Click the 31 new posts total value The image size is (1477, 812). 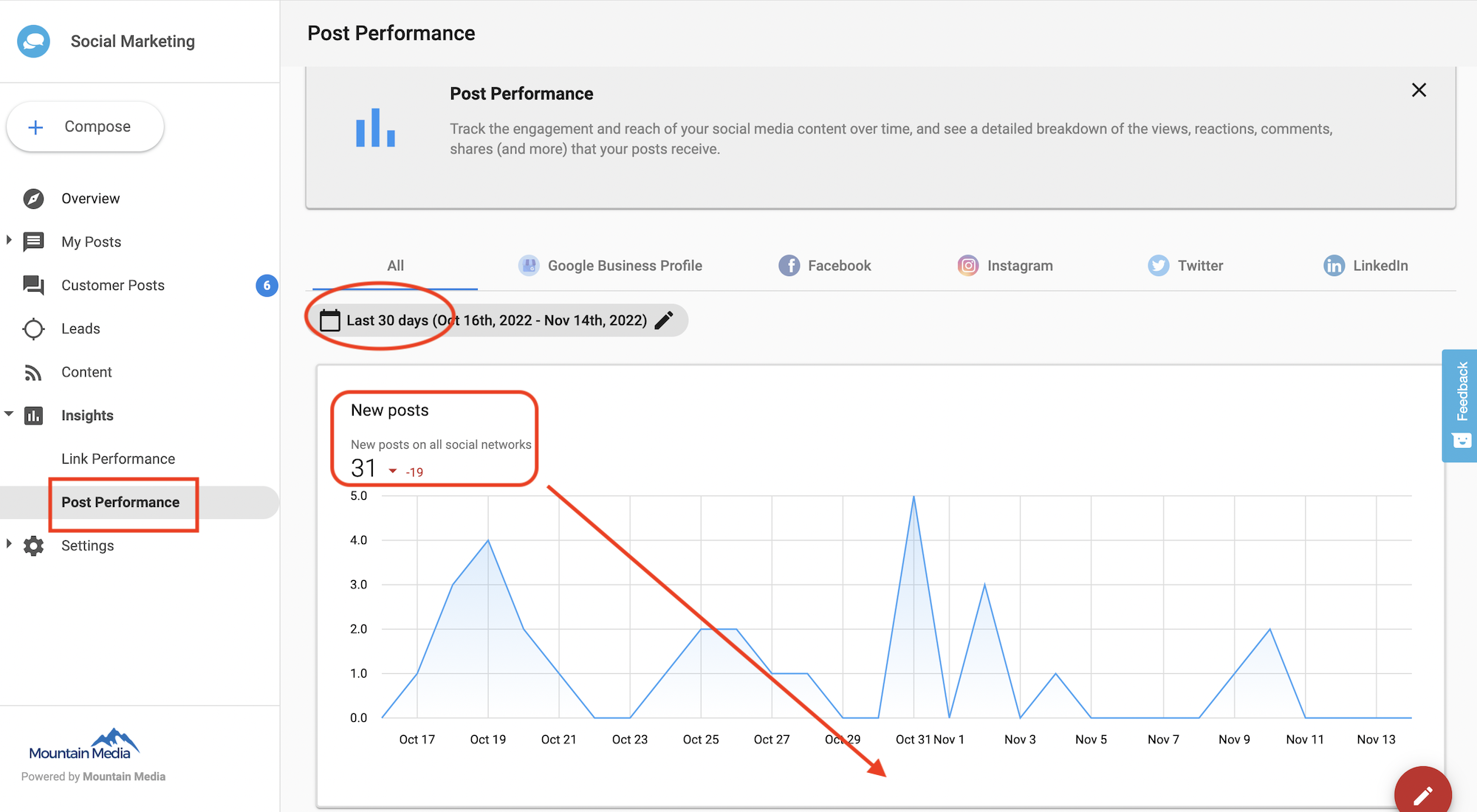pyautogui.click(x=363, y=469)
